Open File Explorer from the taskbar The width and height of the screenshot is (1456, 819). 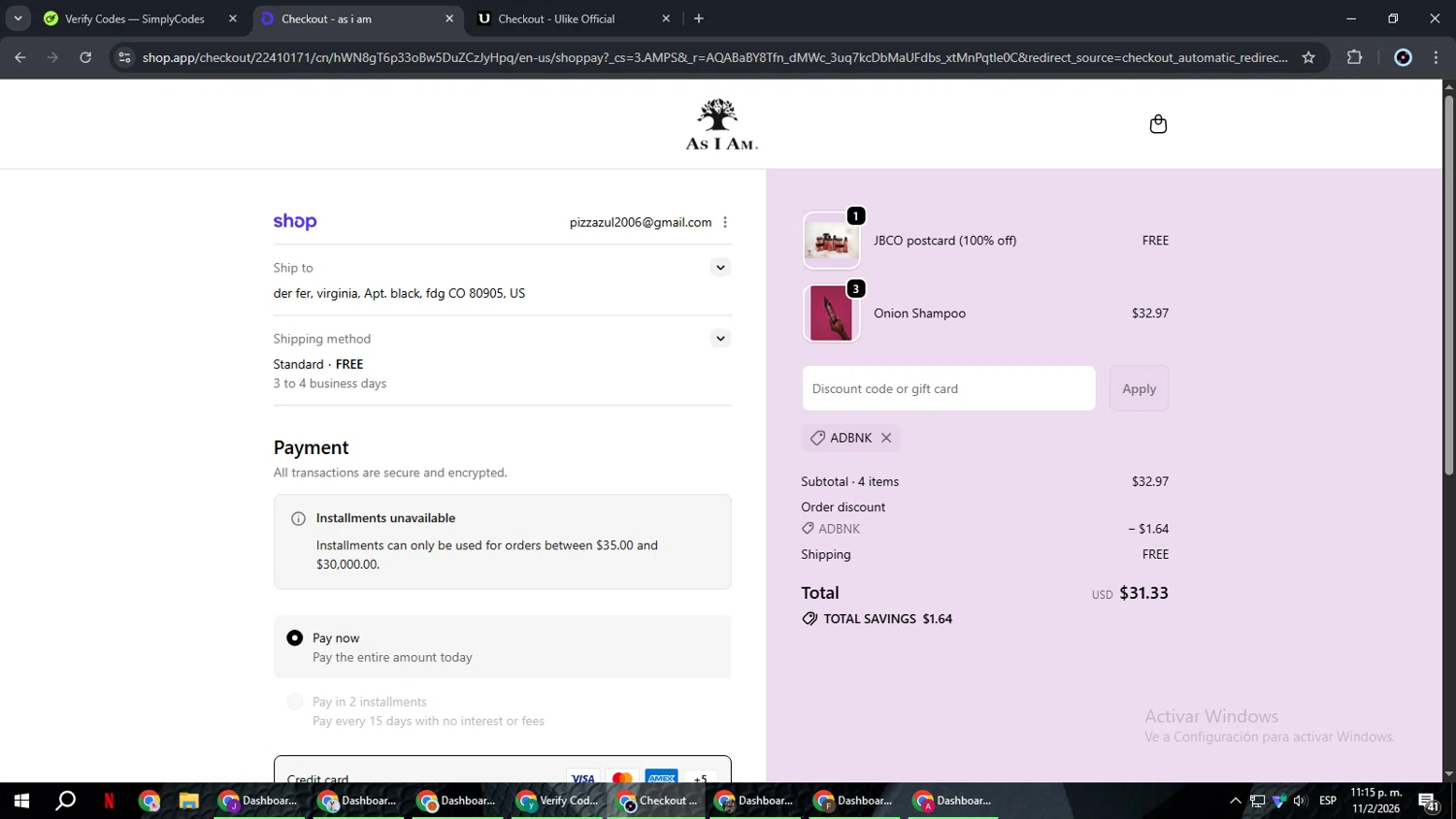(x=188, y=801)
